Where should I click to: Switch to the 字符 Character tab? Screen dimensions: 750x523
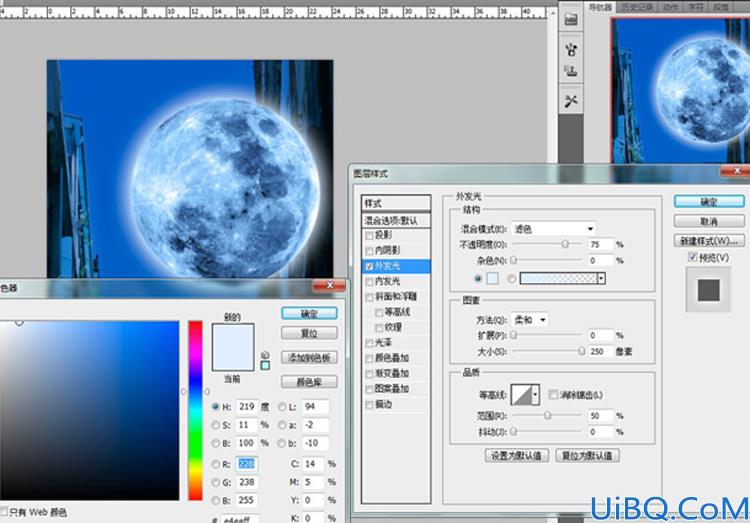click(x=696, y=7)
